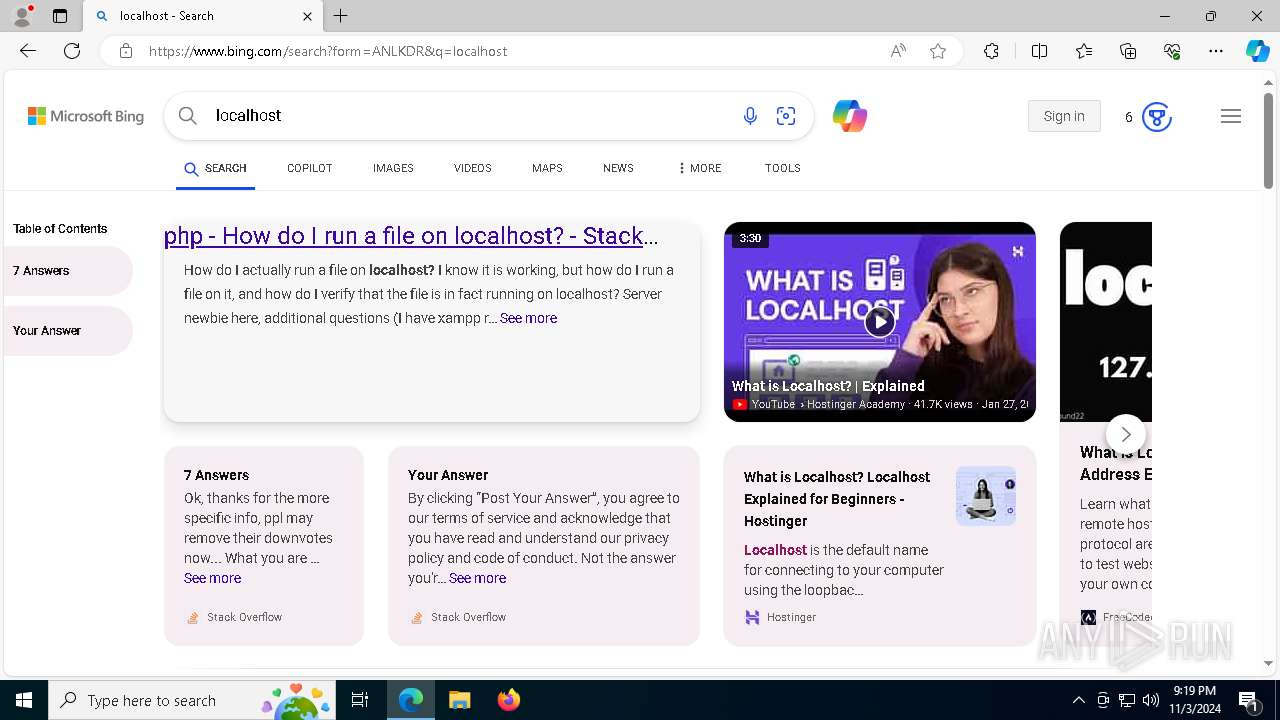Viewport: 1280px width, 720px height.
Task: Switch to the VIDEOS tab
Action: coord(472,168)
